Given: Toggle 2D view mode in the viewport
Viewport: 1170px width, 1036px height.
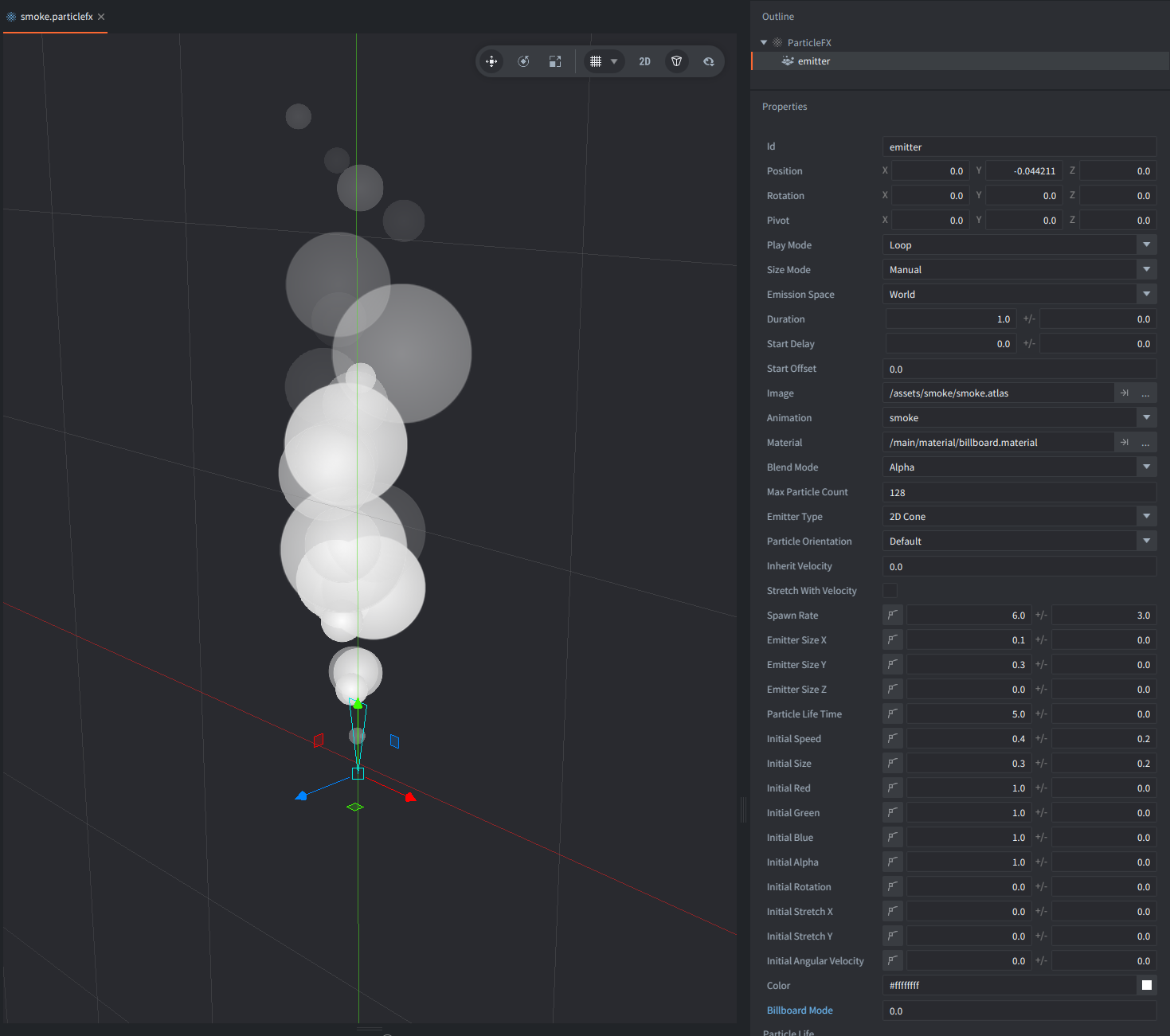Looking at the screenshot, I should [644, 61].
